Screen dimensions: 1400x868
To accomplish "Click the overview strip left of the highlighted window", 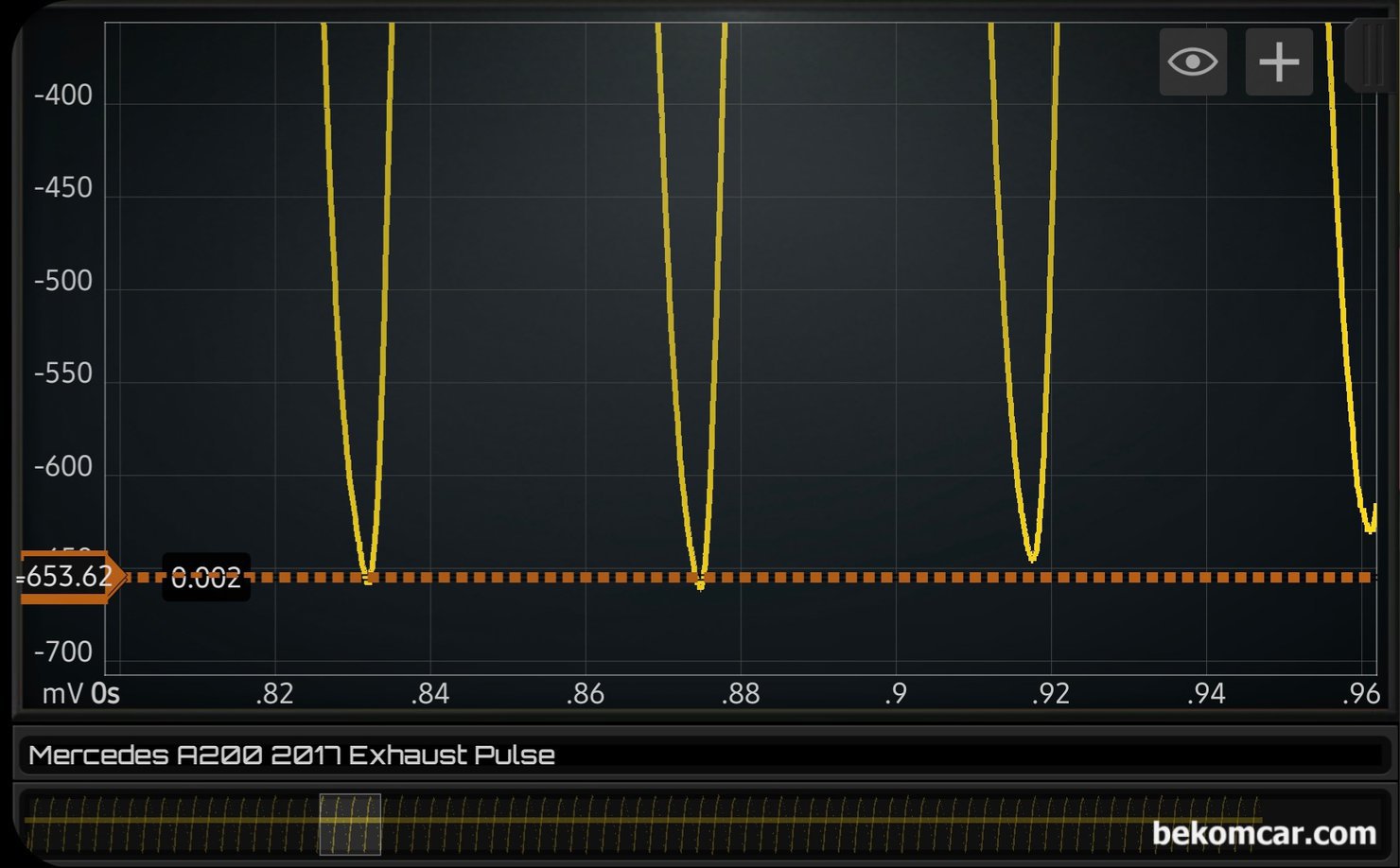I will [x=170, y=824].
